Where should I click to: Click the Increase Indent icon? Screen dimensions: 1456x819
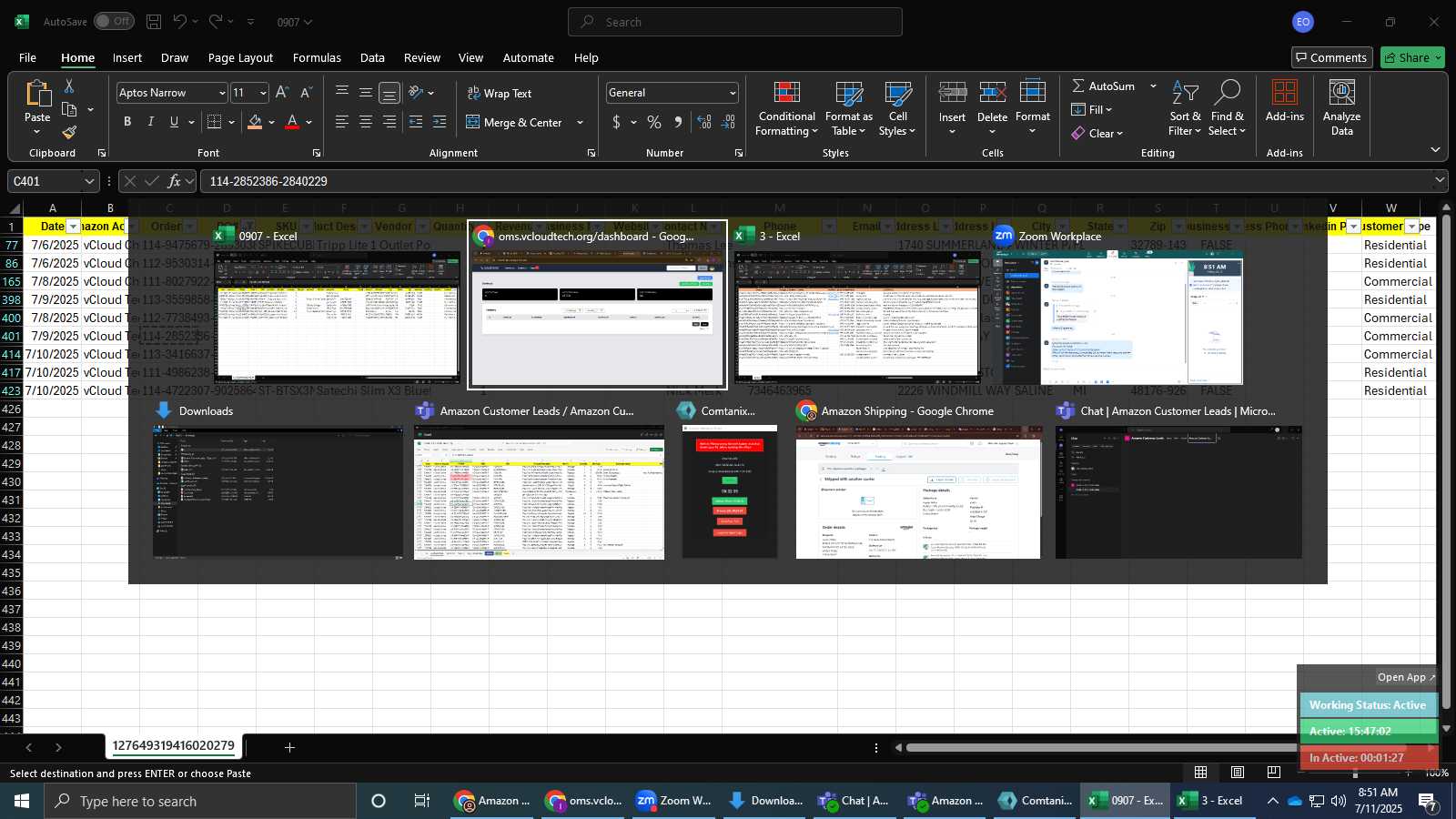pyautogui.click(x=440, y=122)
